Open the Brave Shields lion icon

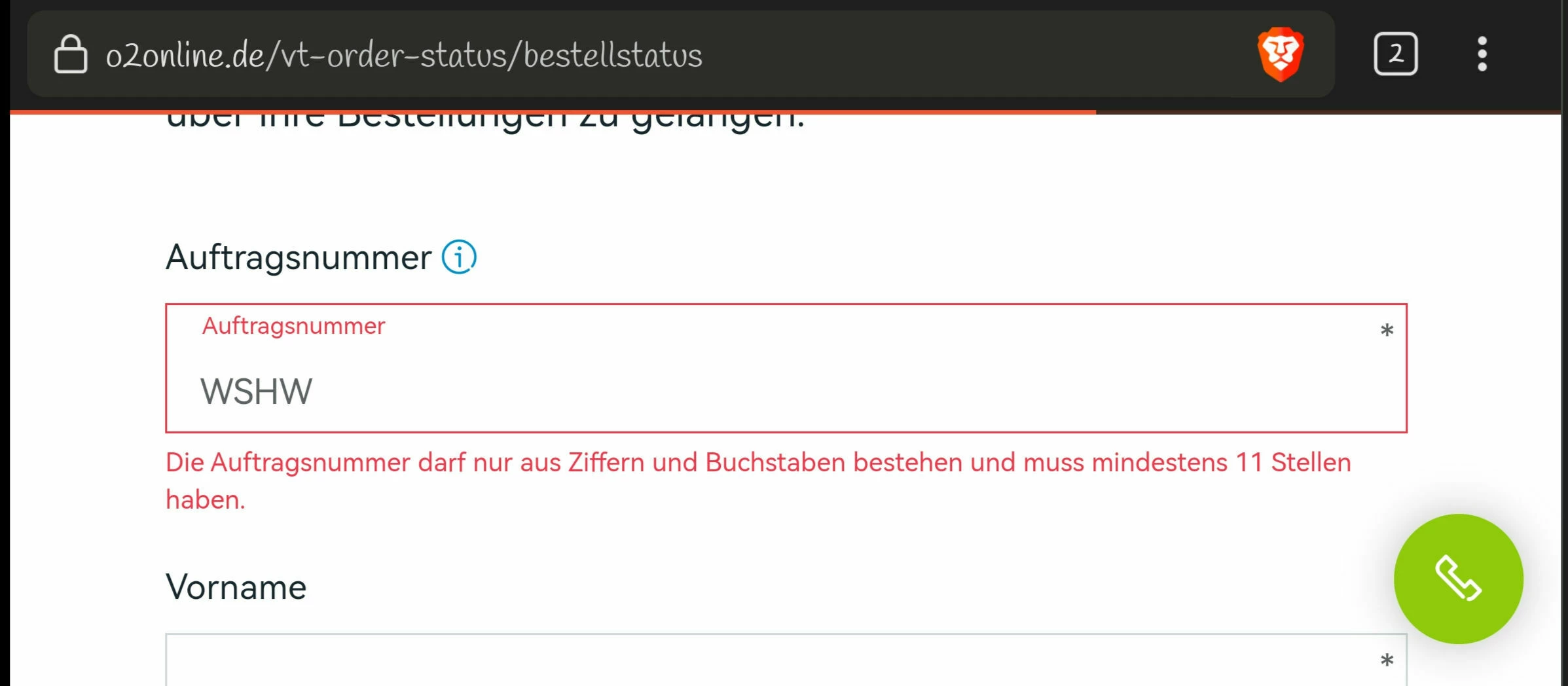coord(1281,54)
